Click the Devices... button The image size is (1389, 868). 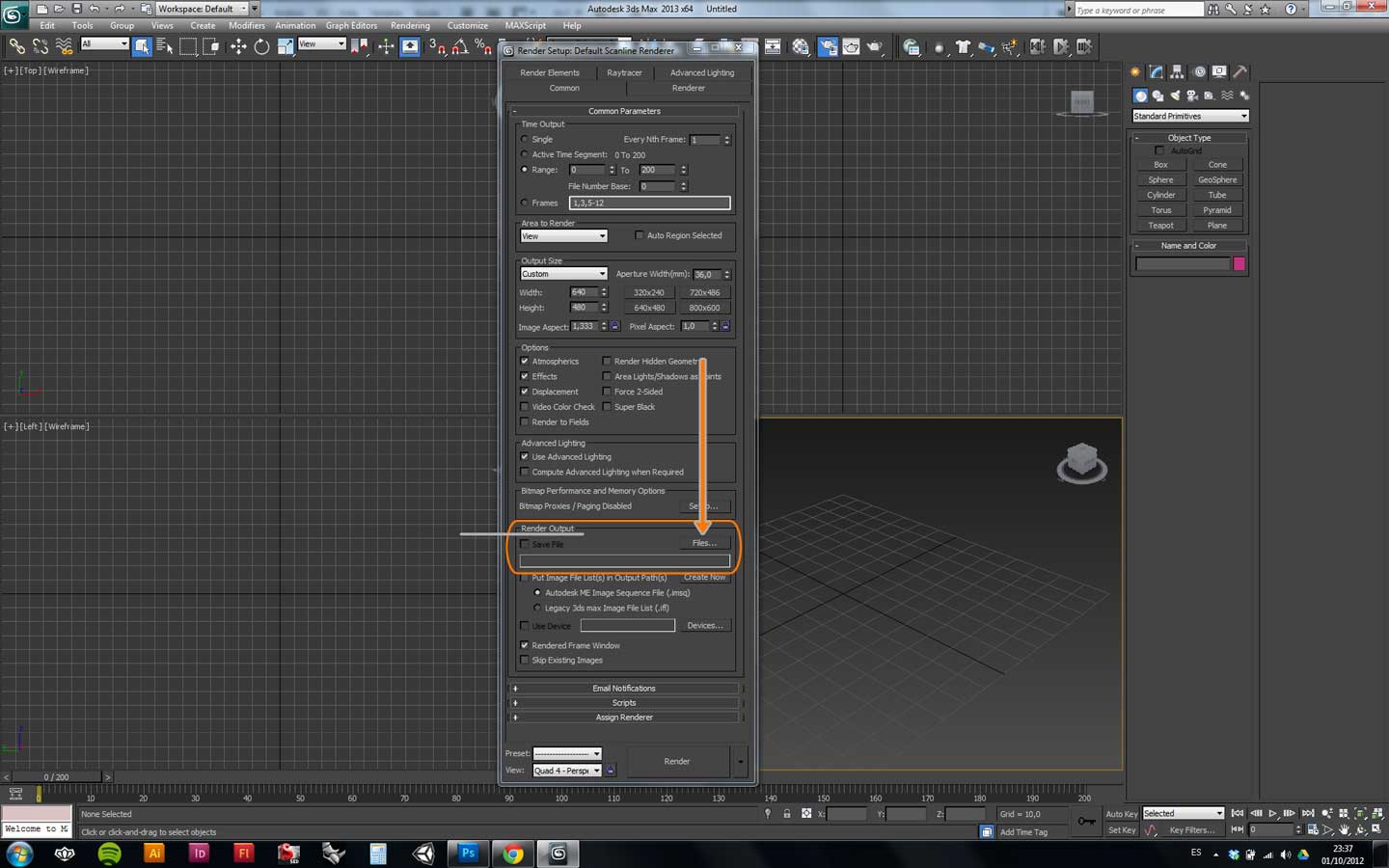704,626
